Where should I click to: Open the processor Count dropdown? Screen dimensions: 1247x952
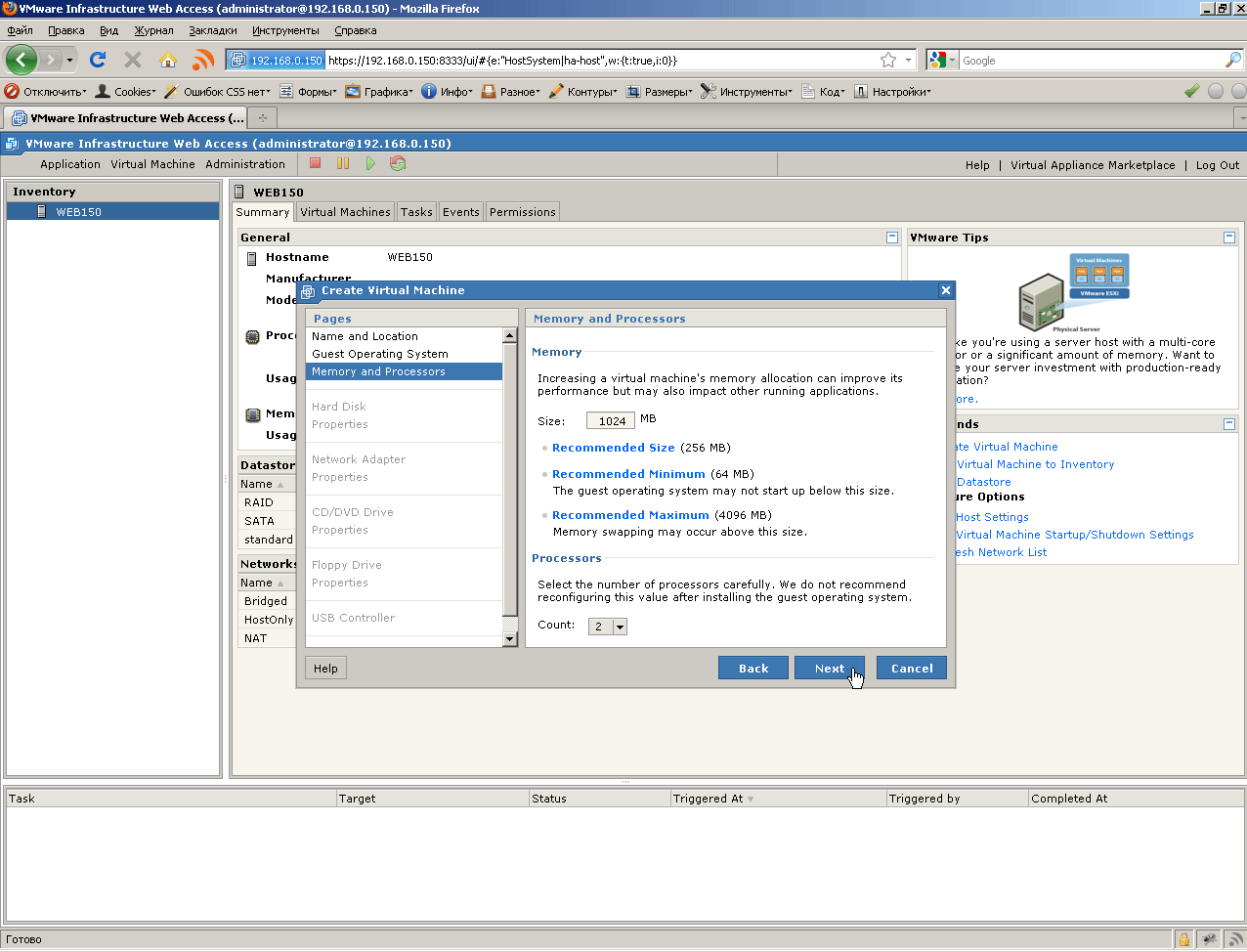point(620,627)
